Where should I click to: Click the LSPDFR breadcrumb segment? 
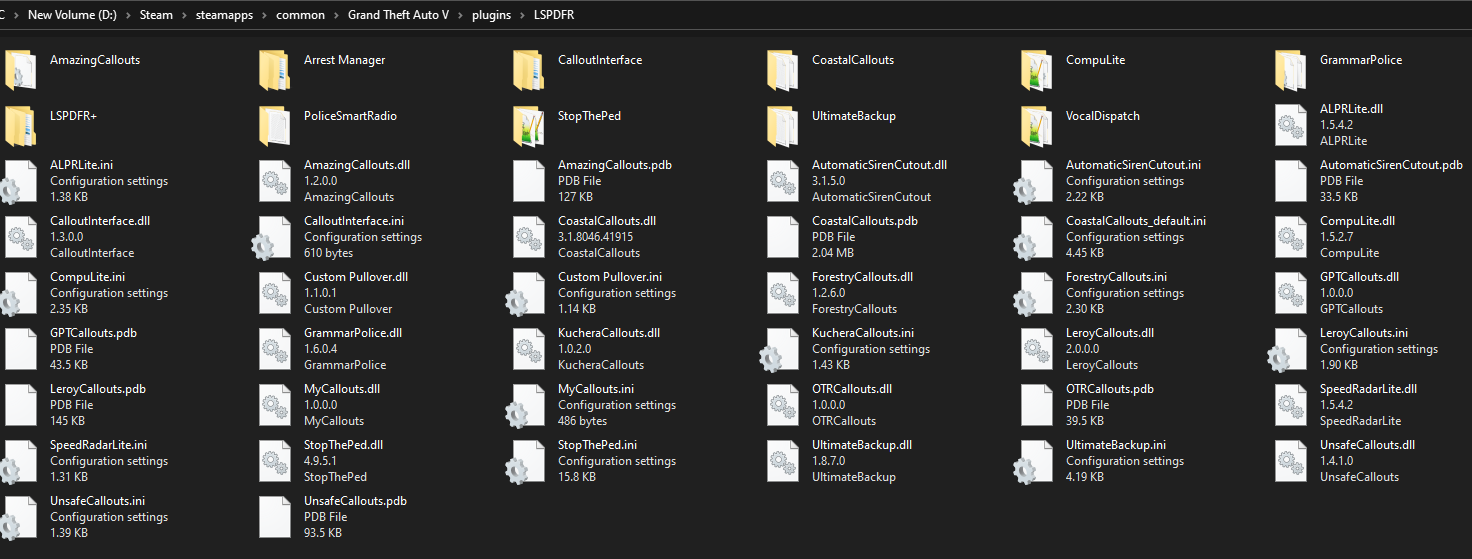click(556, 15)
